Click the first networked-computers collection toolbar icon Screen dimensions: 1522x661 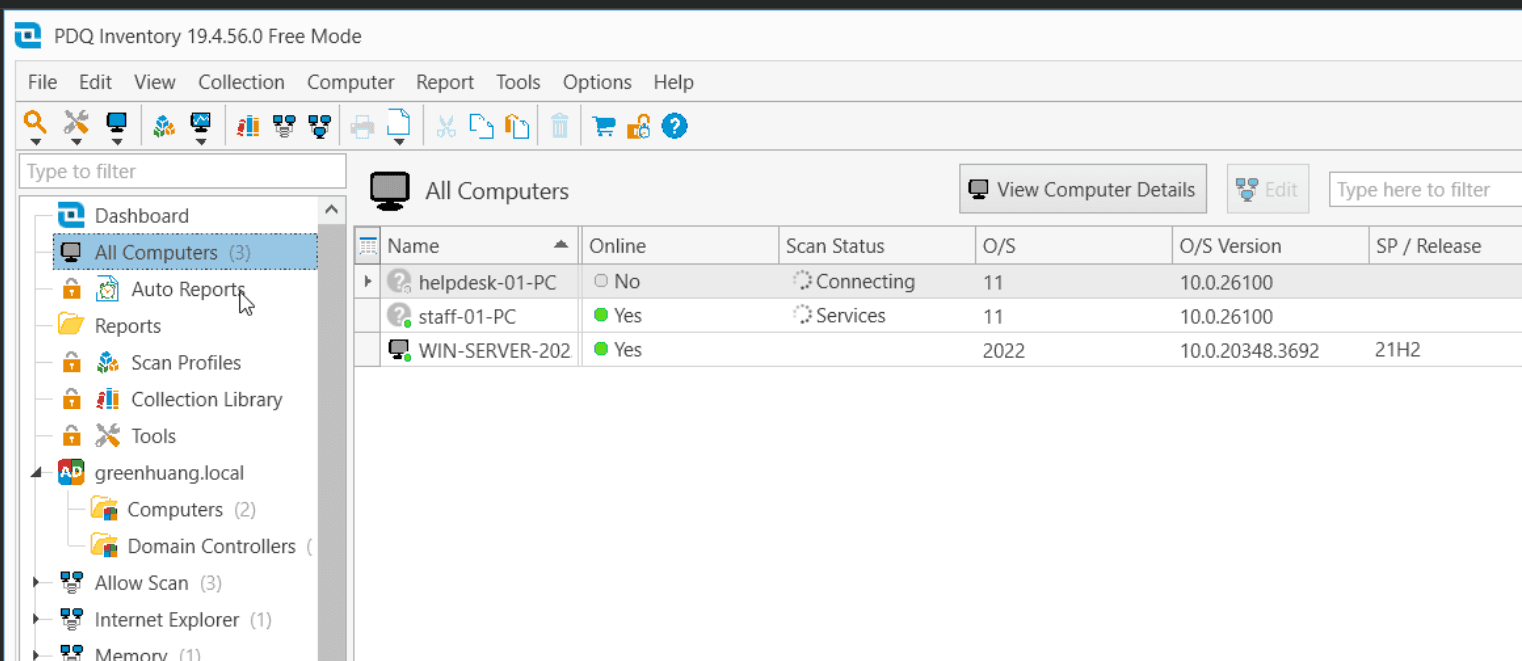coord(284,126)
